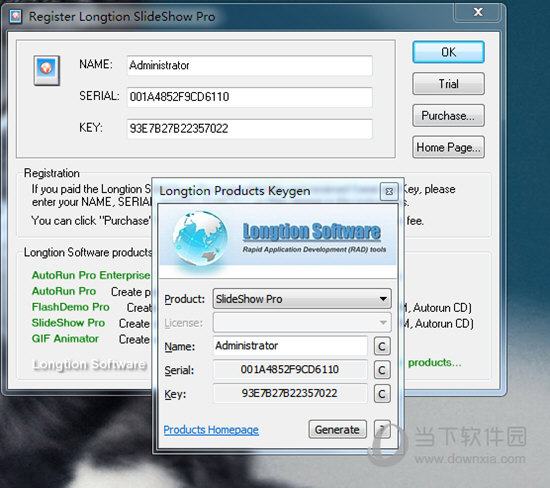Close the Longtion Products Keygen window
Image resolution: width=550 pixels, height=488 pixels.
point(389,192)
